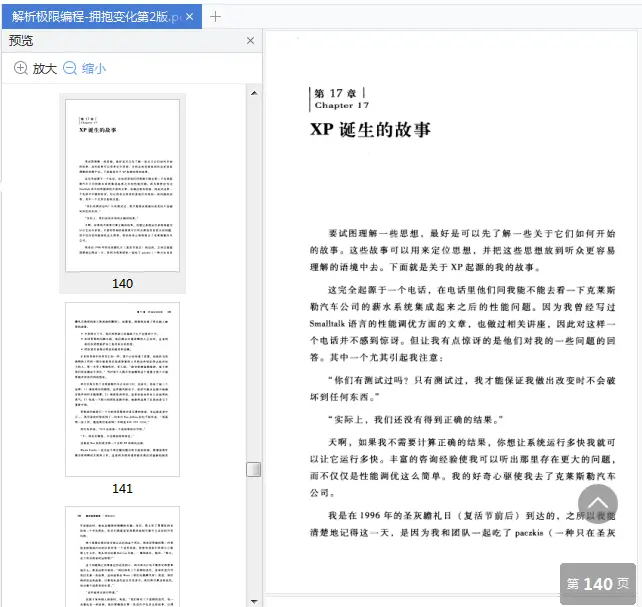Click the line beginning 我是在1996年的圣灰瞻礼日
The image size is (642, 607).
point(472,515)
